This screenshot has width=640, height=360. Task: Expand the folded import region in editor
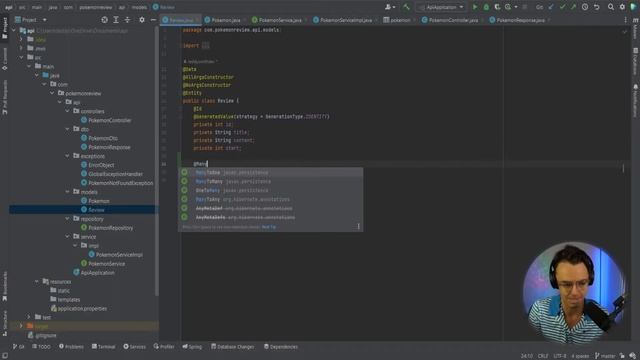pyautogui.click(x=206, y=46)
